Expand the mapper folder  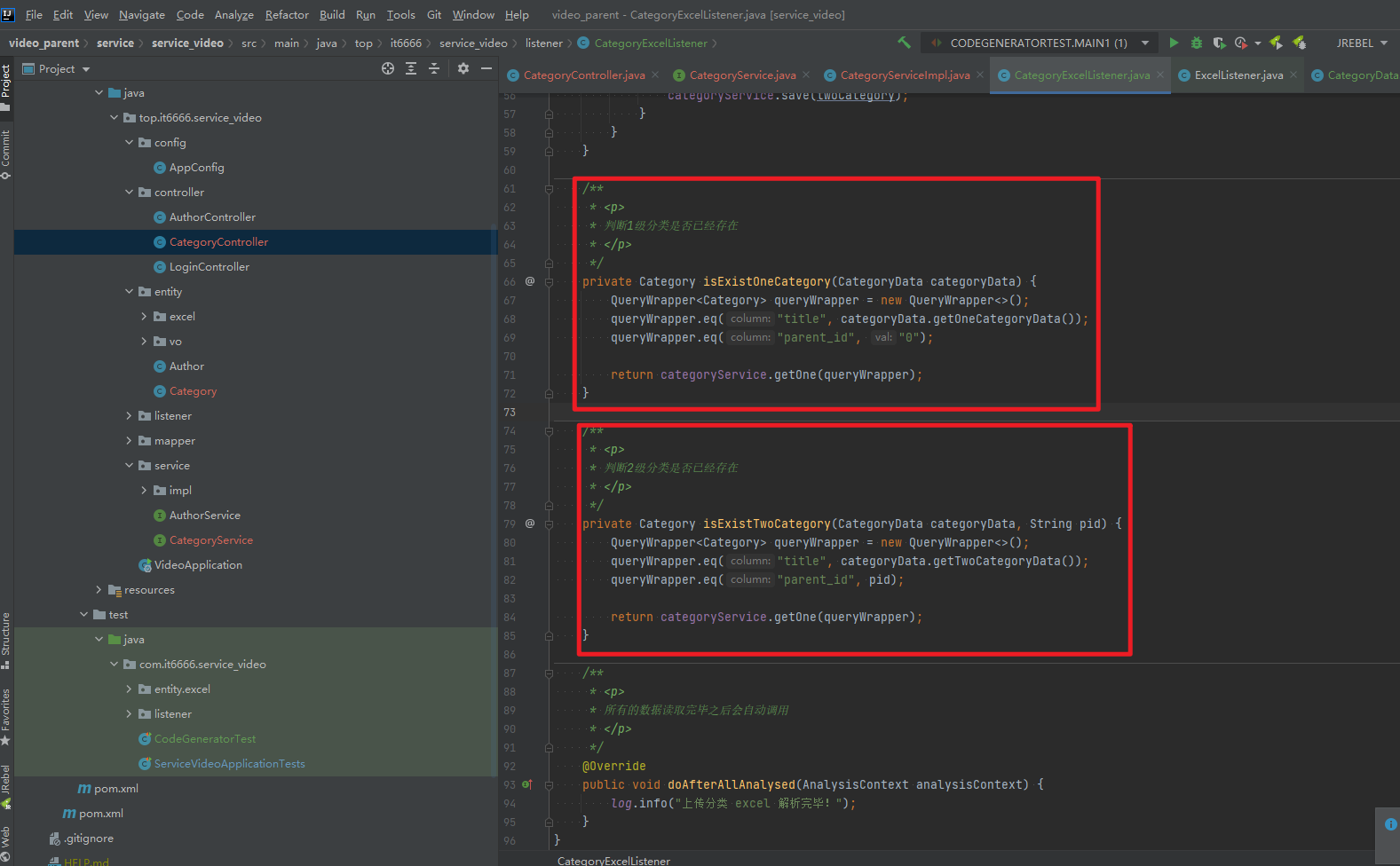pos(130,440)
